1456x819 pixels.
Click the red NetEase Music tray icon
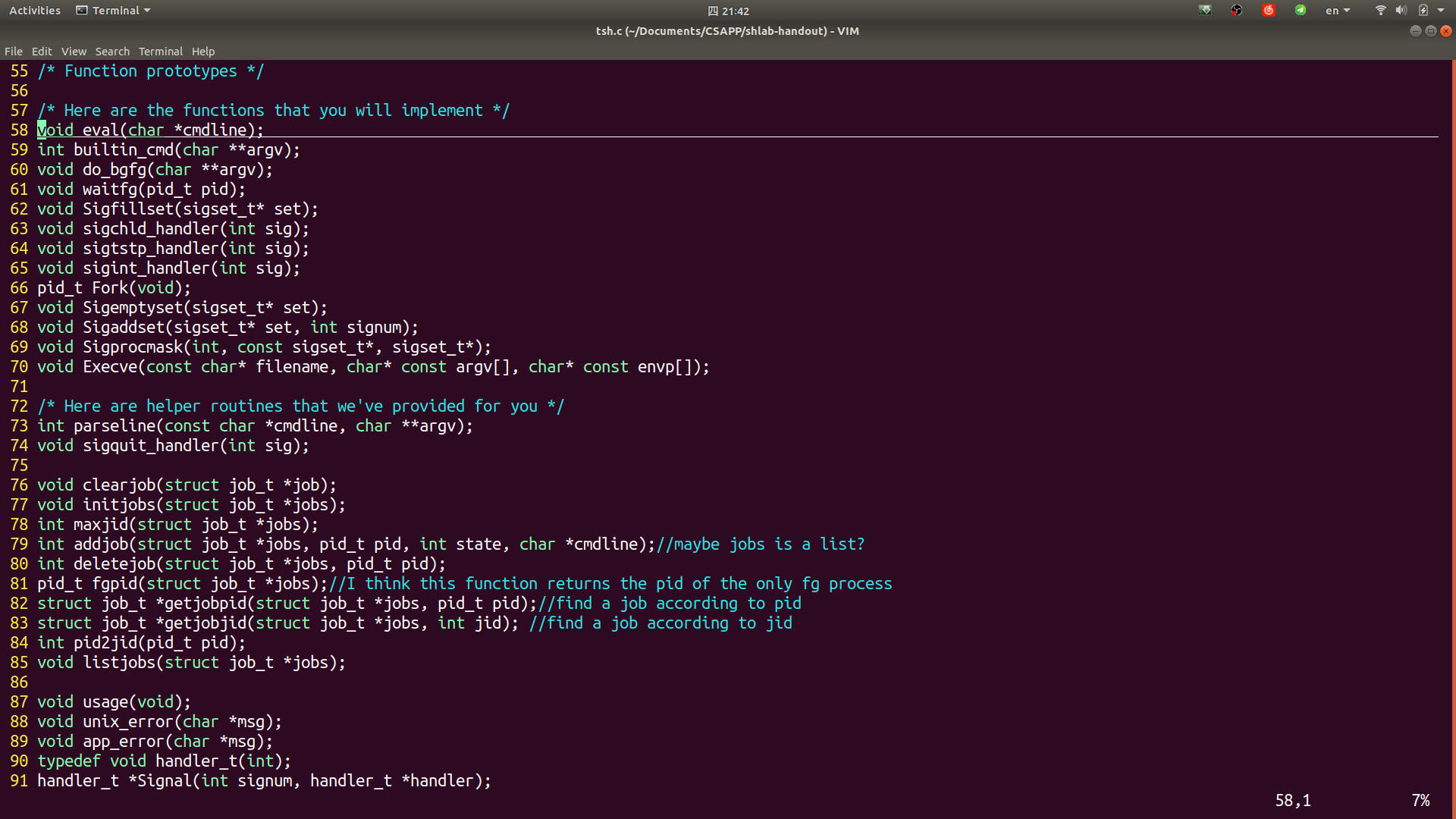[x=1268, y=11]
